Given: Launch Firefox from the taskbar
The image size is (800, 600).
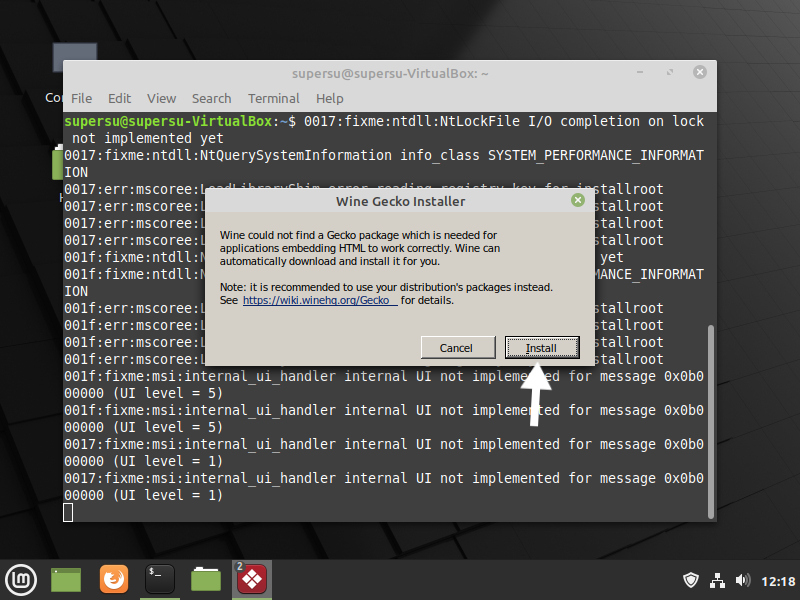Looking at the screenshot, I should point(114,579).
